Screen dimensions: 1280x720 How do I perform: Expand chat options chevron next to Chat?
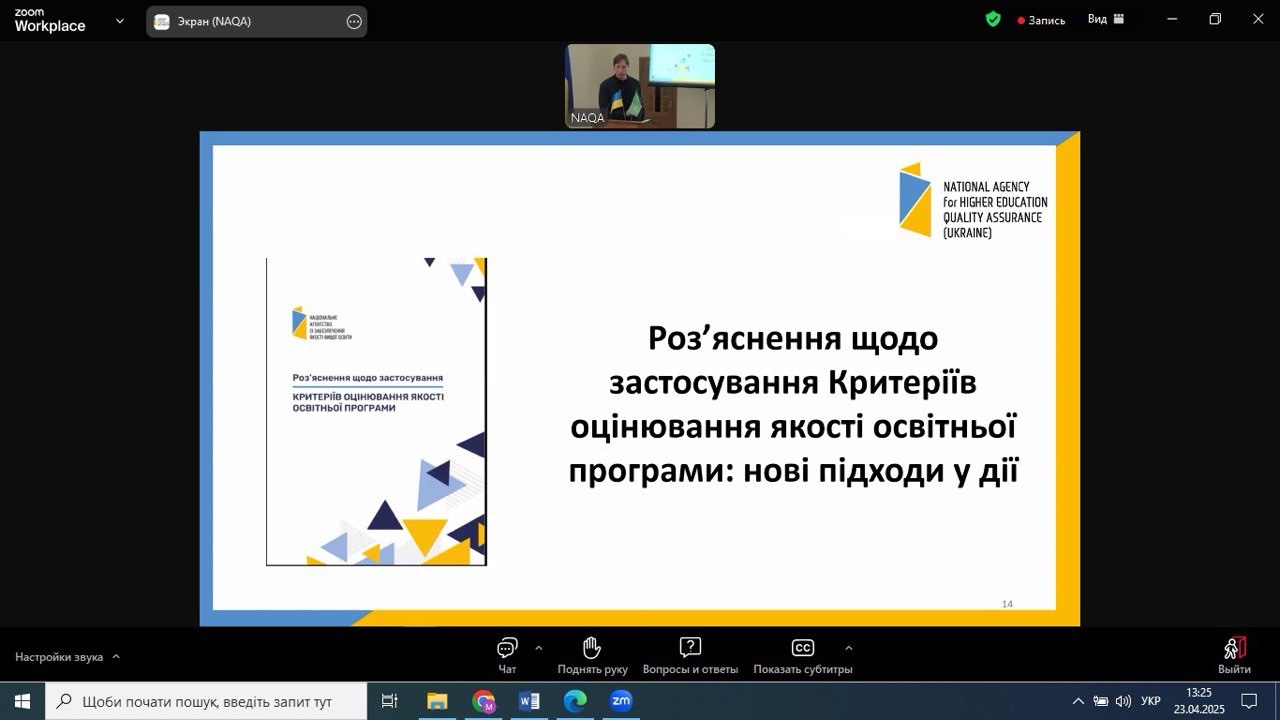[539, 647]
